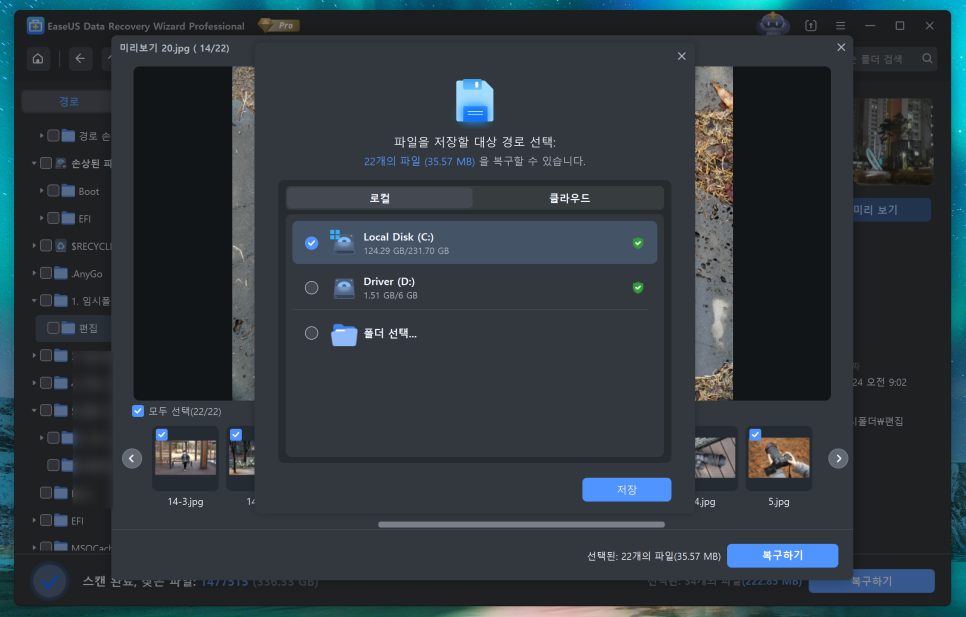
Task: Go back with the left arrow button
Action: pyautogui.click(x=80, y=58)
